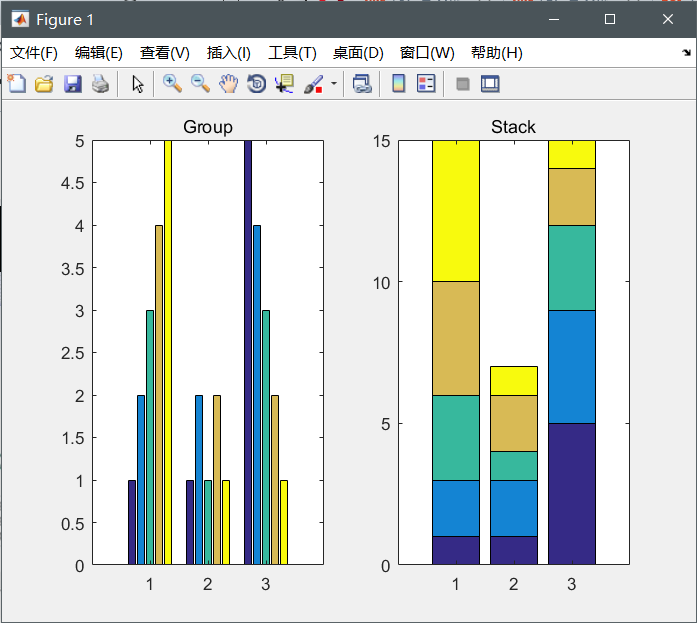The width and height of the screenshot is (697, 623).
Task: Open the 插入(I) menu
Action: point(229,53)
